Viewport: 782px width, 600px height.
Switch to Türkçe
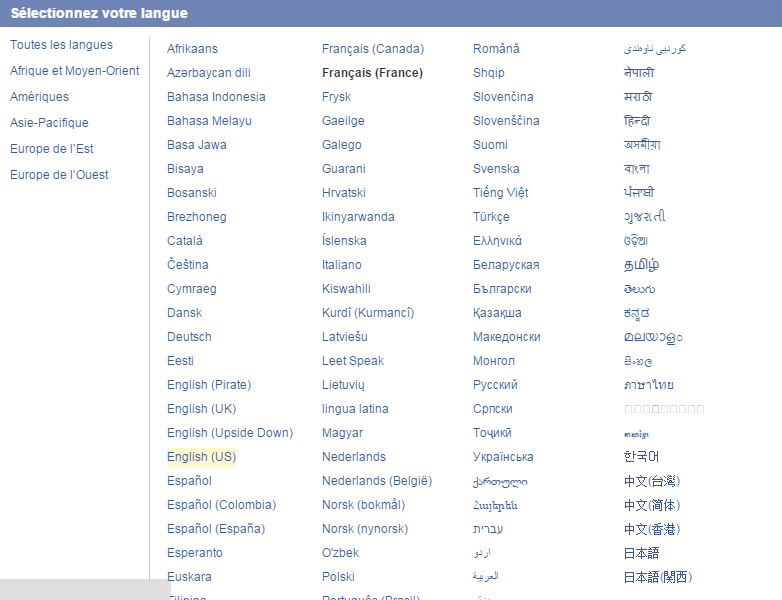coord(491,216)
